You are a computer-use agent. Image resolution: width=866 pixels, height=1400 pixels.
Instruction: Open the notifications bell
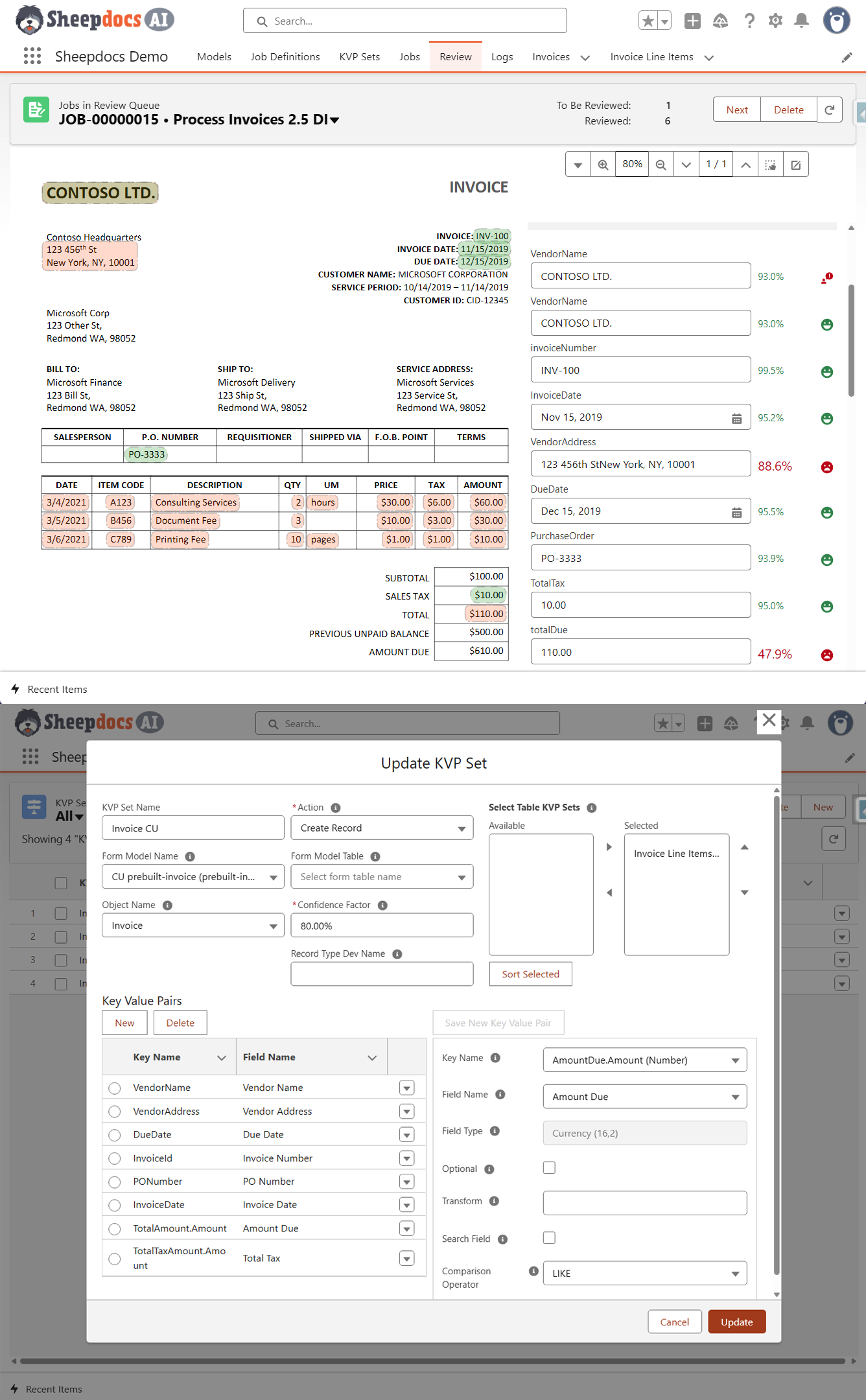click(802, 21)
